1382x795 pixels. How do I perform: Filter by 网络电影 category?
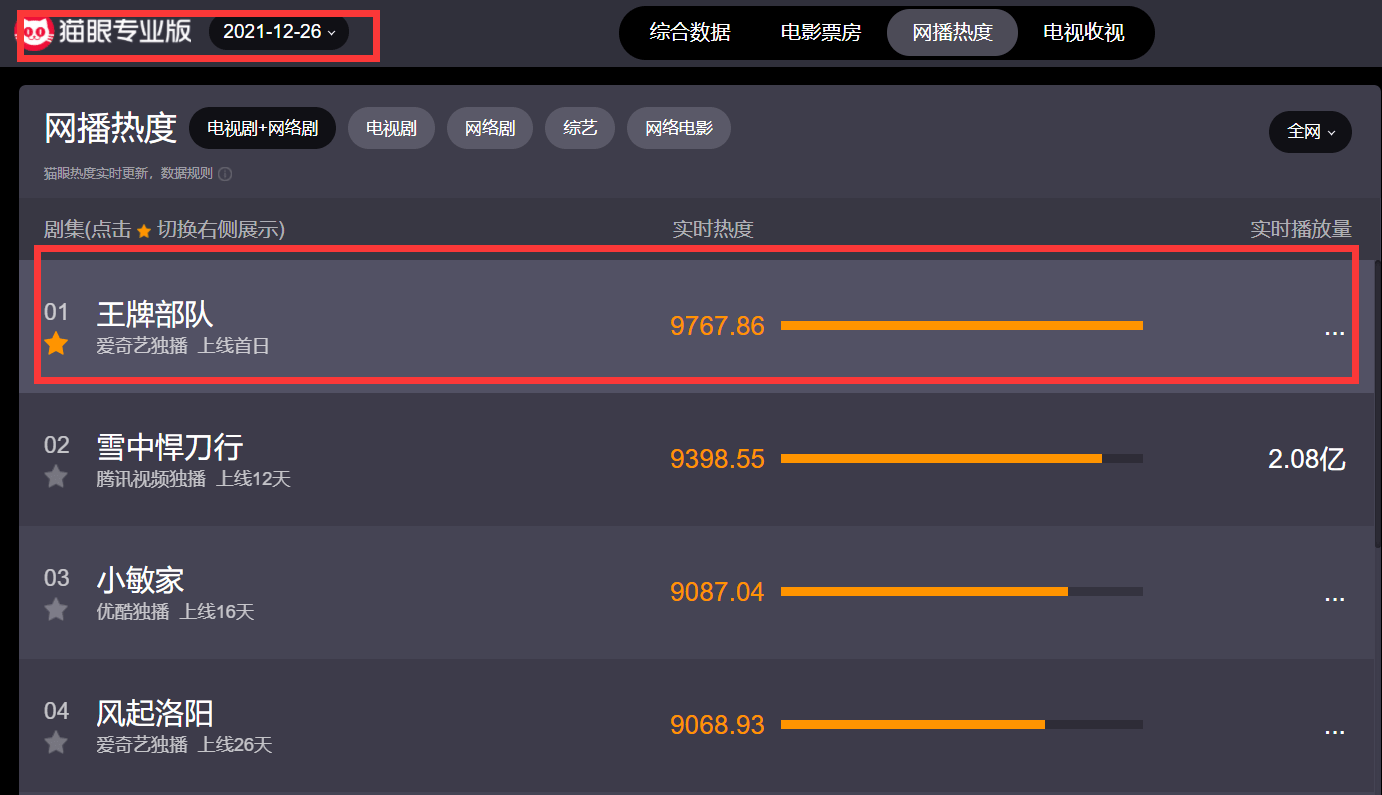pyautogui.click(x=679, y=128)
